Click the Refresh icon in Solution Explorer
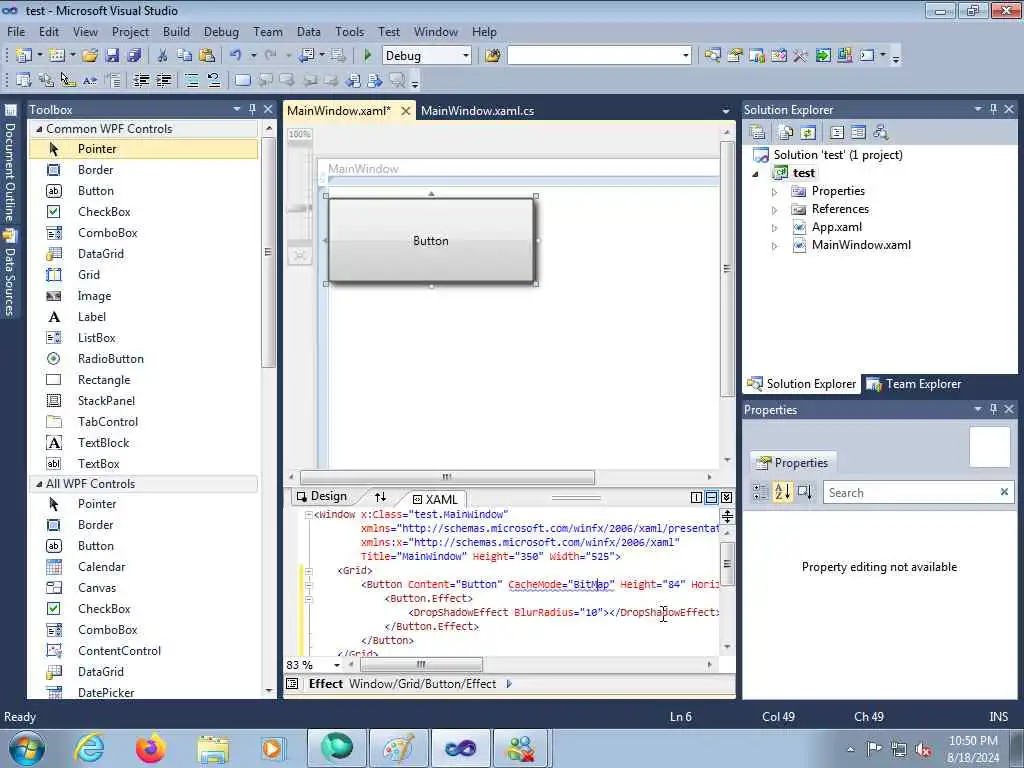This screenshot has width=1024, height=768. point(808,133)
